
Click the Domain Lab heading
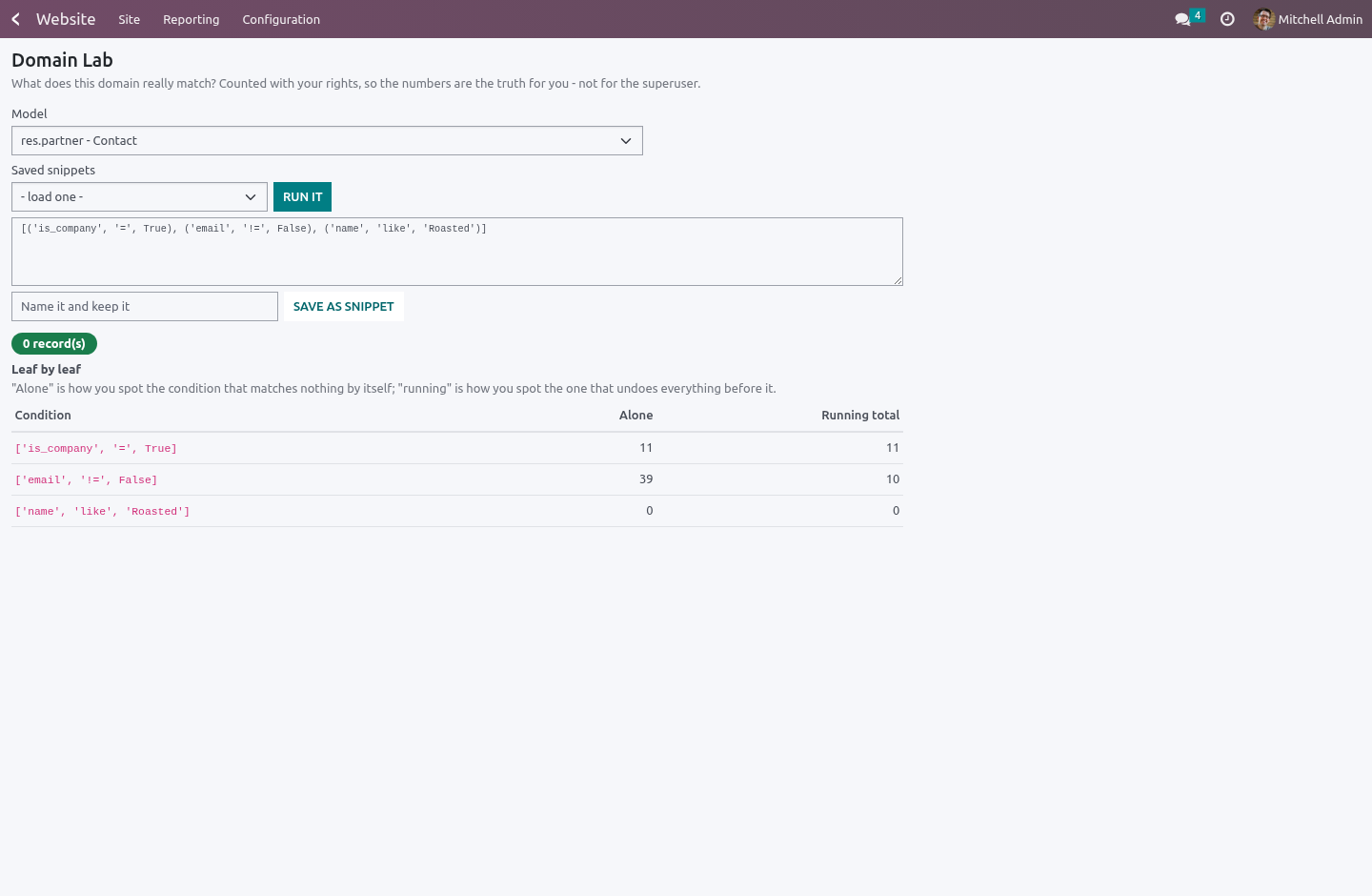(62, 60)
